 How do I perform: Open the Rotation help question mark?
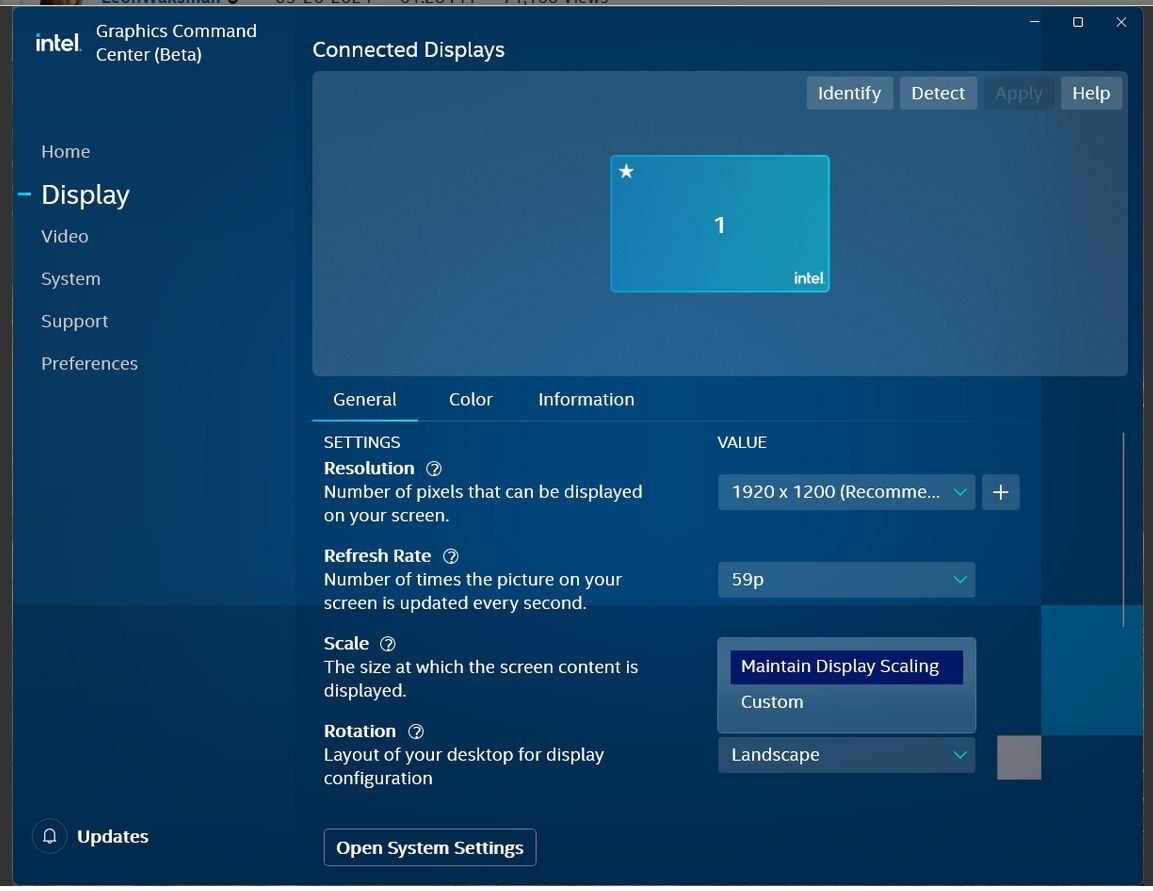click(x=415, y=731)
